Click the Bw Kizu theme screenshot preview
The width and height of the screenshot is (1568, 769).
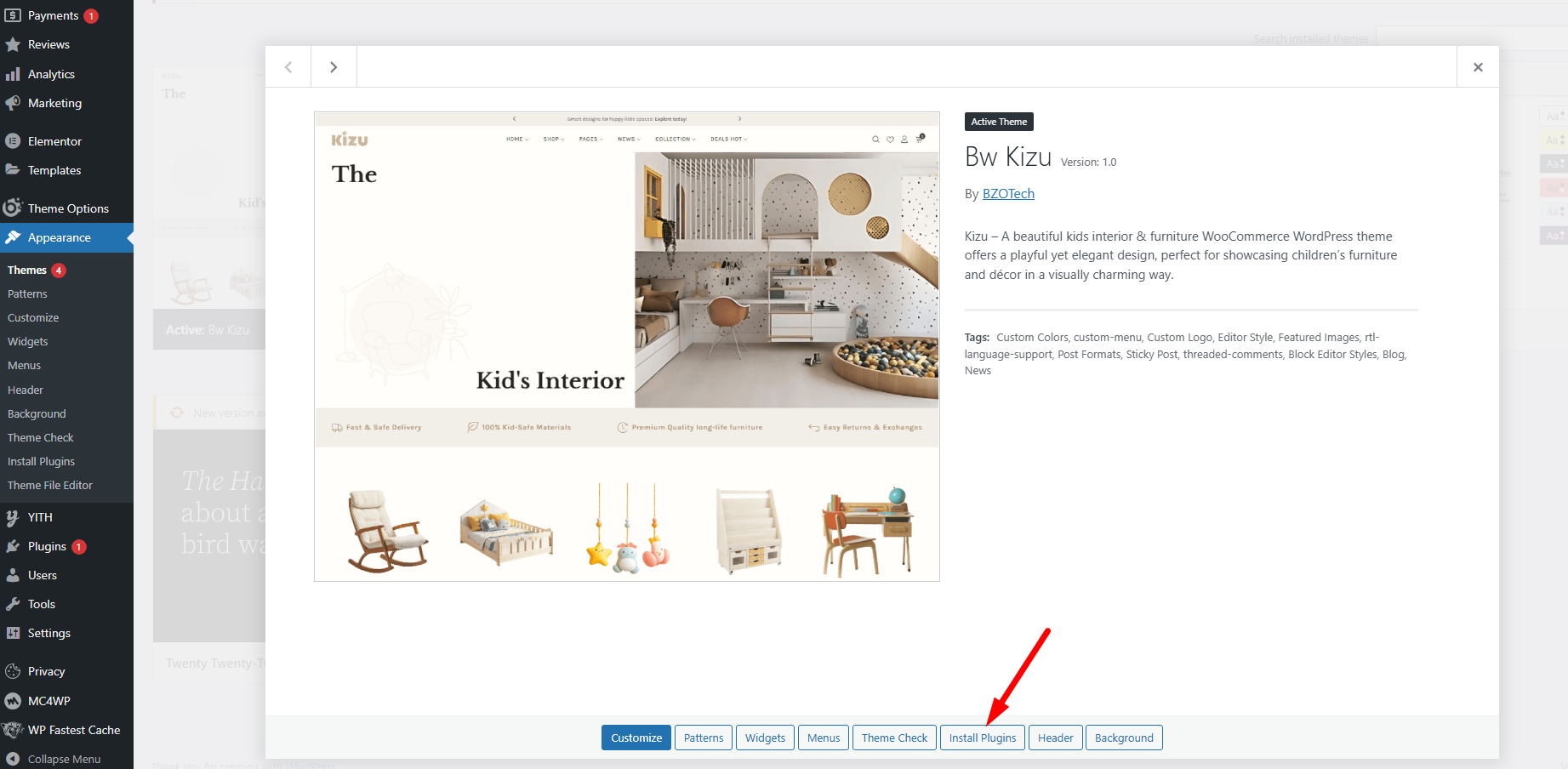pos(627,346)
